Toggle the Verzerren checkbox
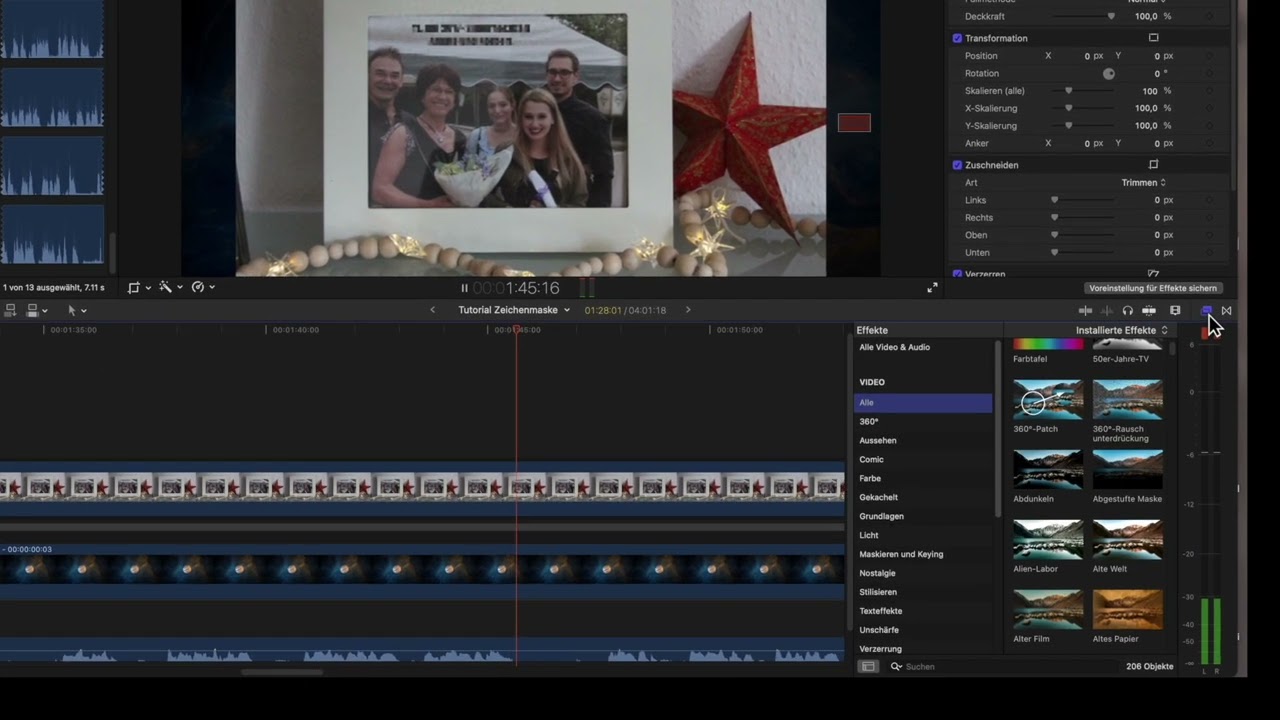This screenshot has width=1280, height=720. pyautogui.click(x=957, y=274)
